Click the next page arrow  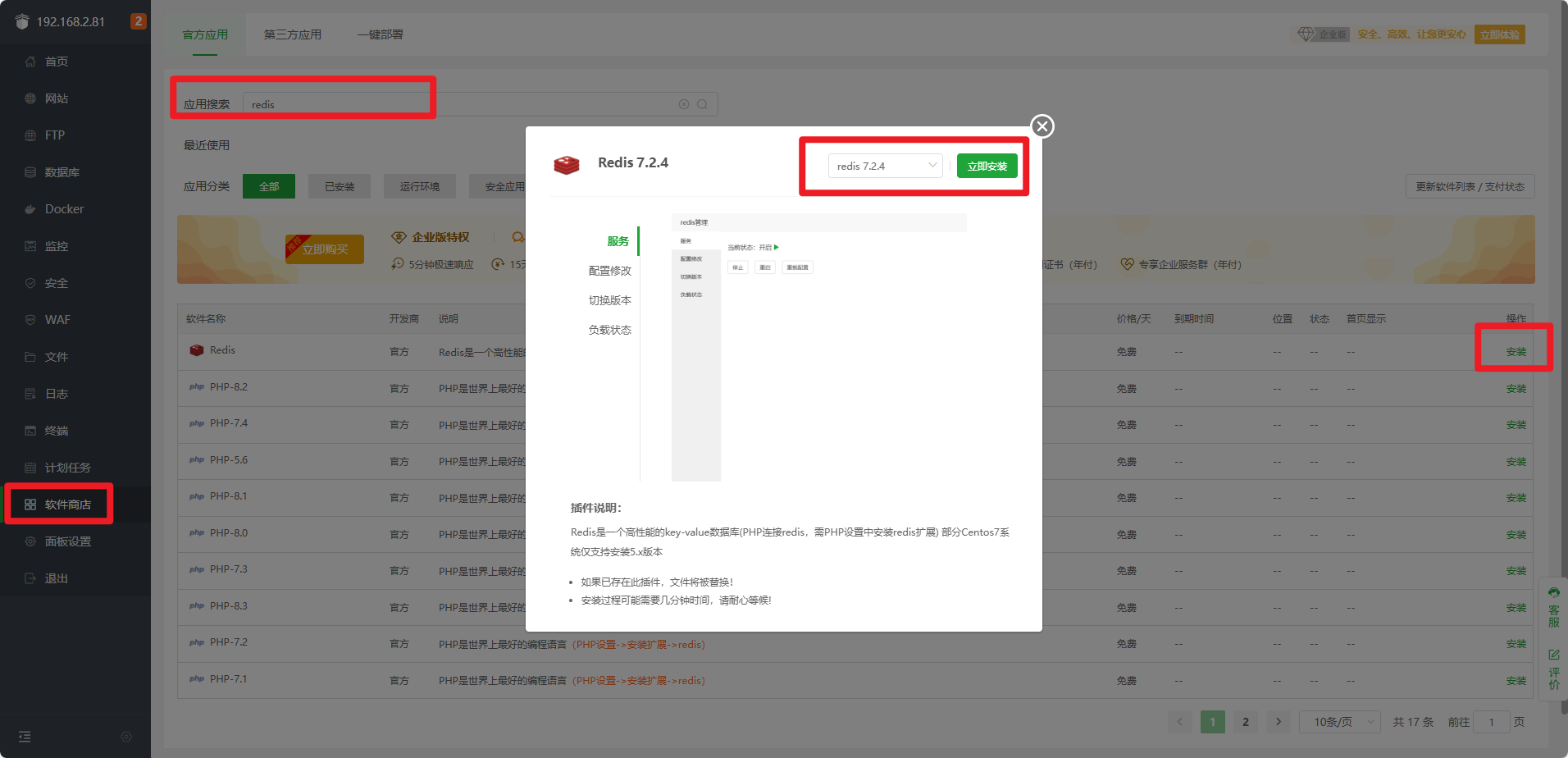[1279, 722]
